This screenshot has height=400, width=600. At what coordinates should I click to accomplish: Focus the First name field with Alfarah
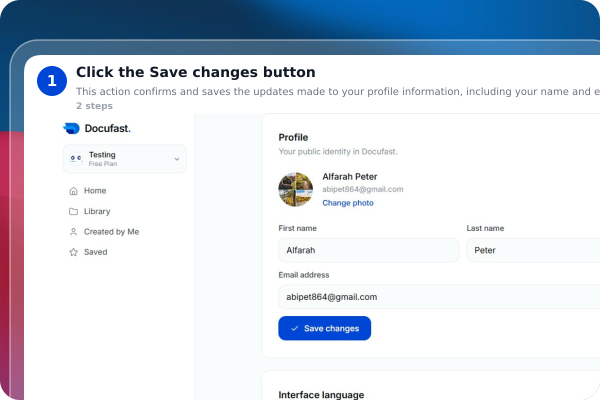pos(369,250)
